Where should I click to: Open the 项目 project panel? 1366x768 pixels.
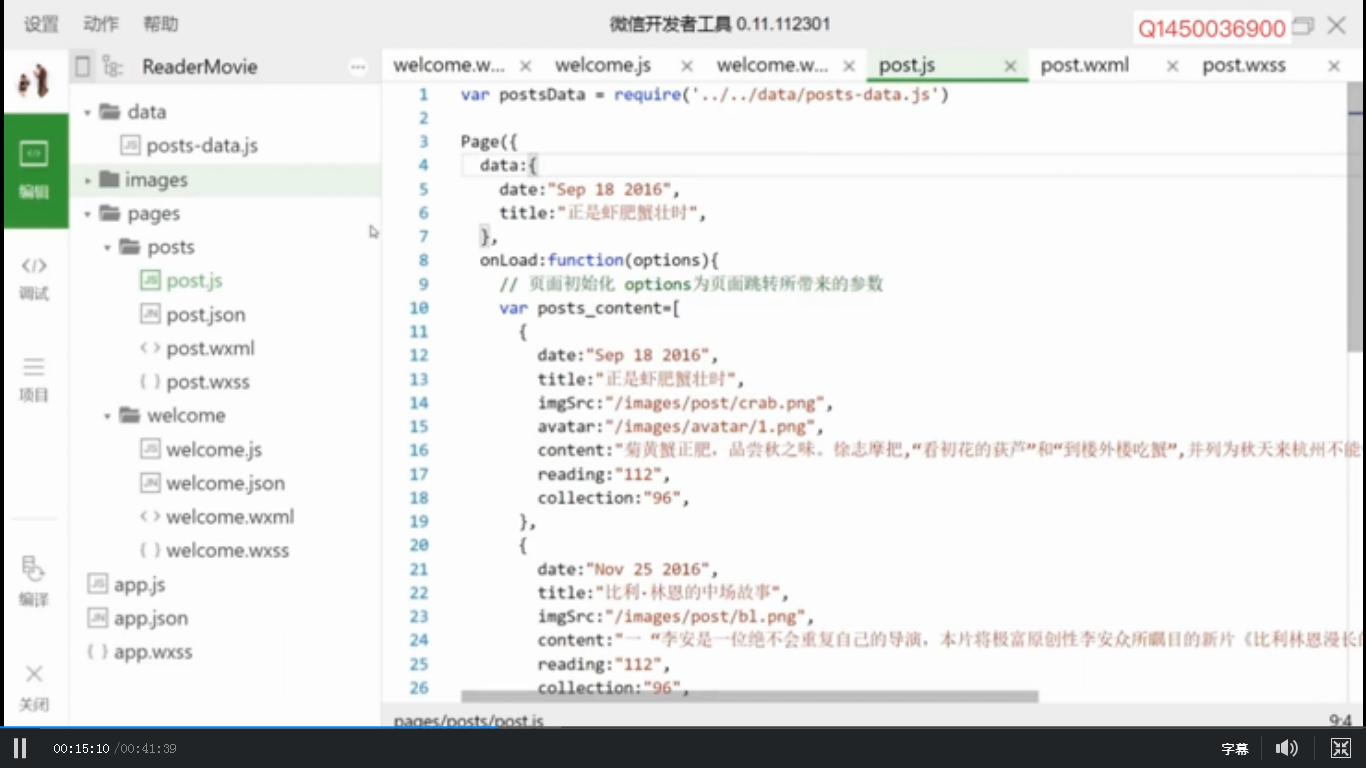pyautogui.click(x=34, y=379)
